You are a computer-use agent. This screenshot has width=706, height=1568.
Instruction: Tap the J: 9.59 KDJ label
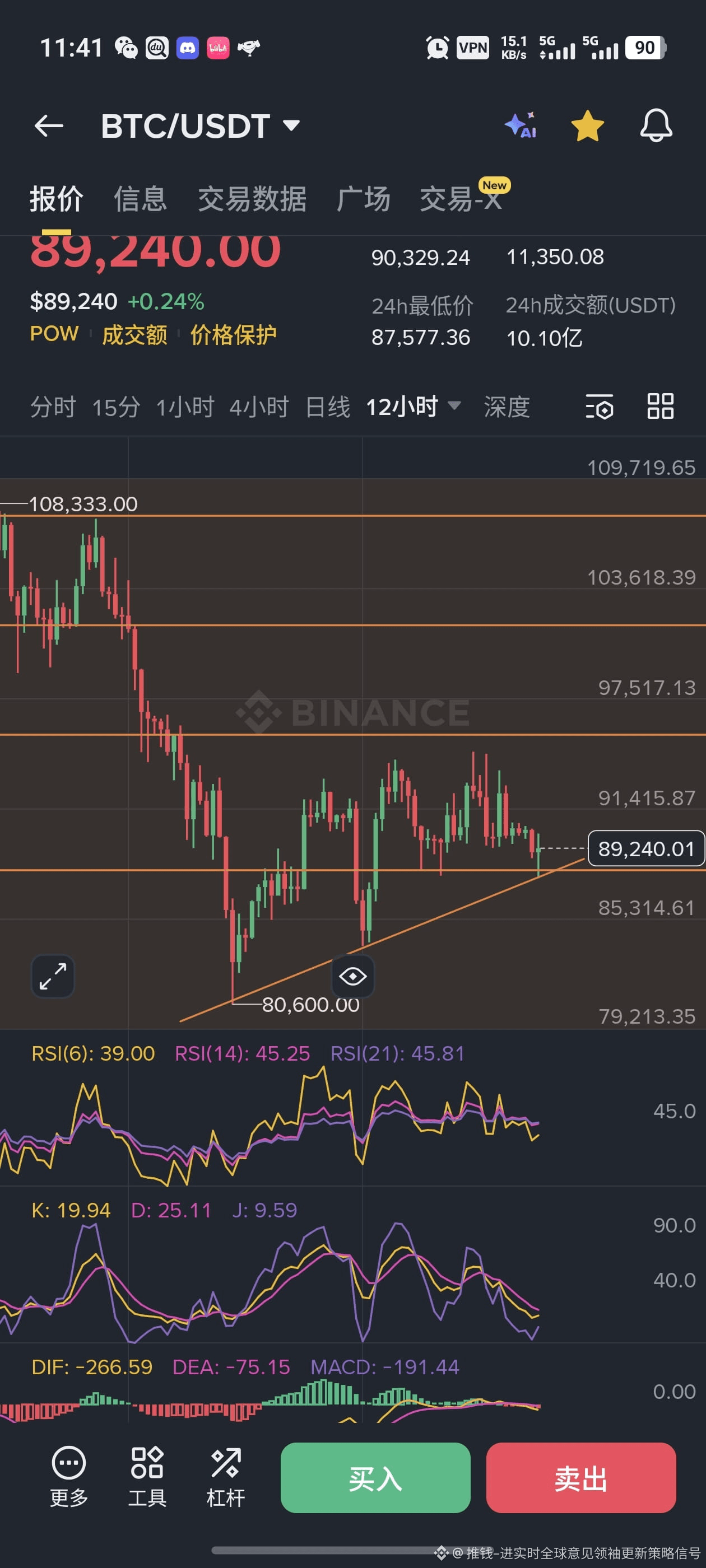264,1210
